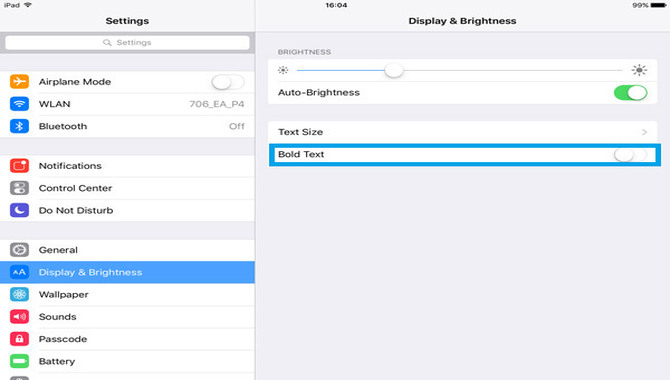
Task: Tap the Bluetooth icon in sidebar
Action: [x=19, y=126]
